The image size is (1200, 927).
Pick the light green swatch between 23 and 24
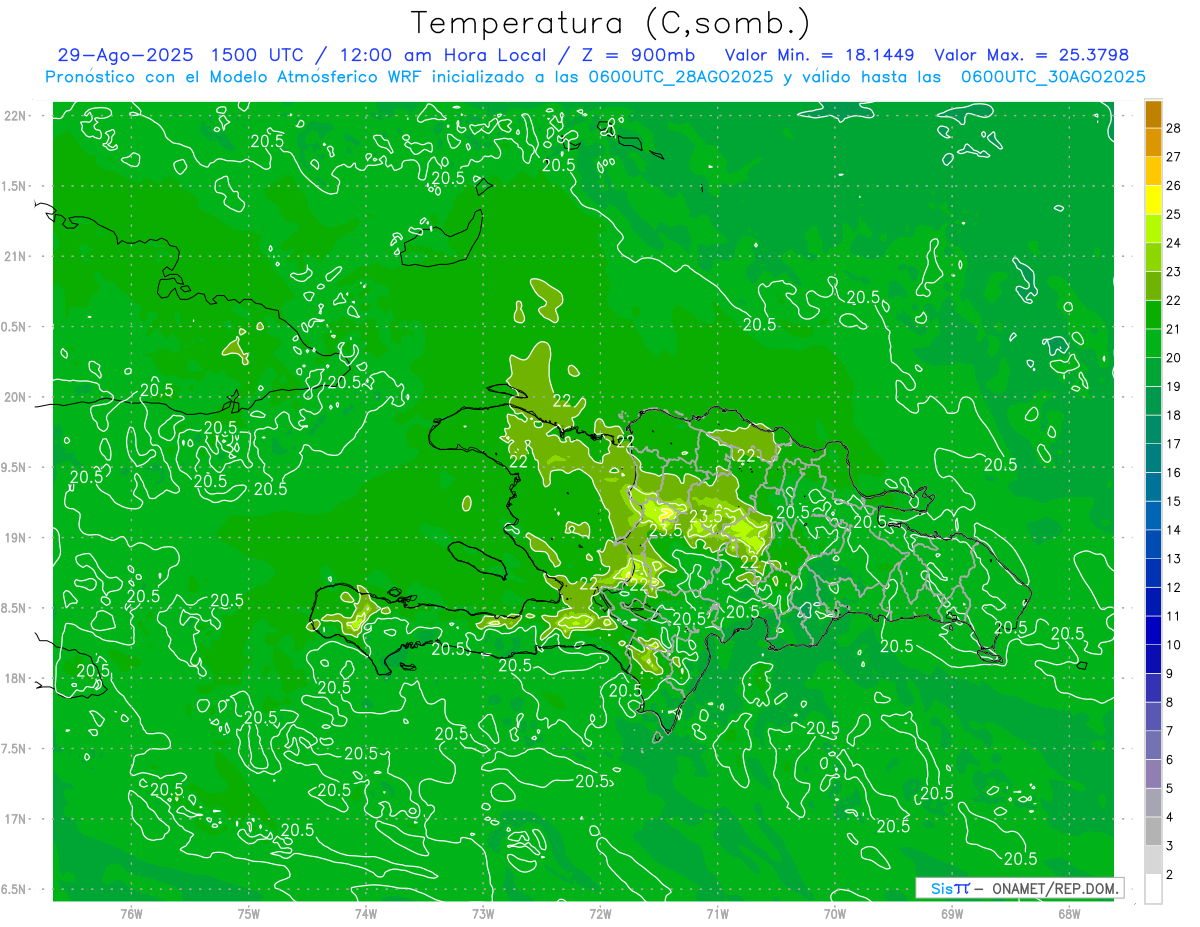coord(1153,258)
